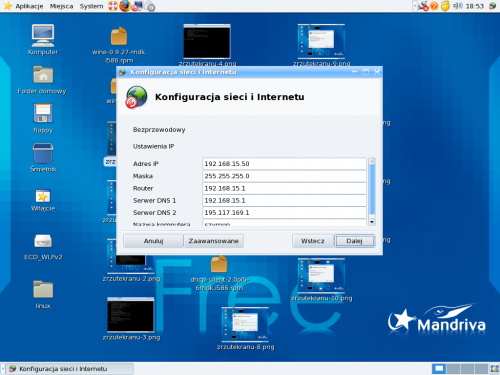Click the orange update notifier tray icon

[434, 6]
